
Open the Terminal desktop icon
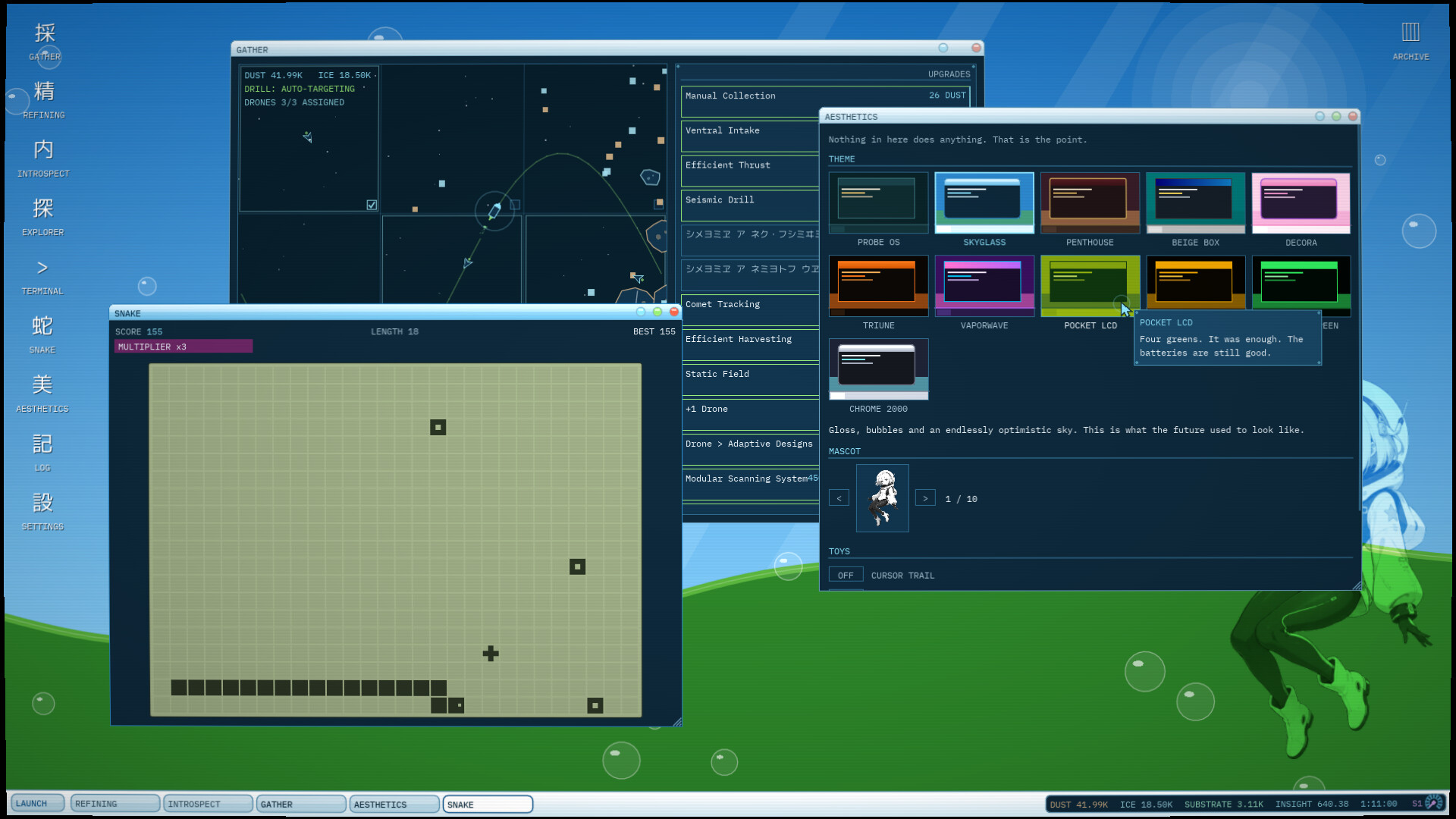tap(42, 276)
